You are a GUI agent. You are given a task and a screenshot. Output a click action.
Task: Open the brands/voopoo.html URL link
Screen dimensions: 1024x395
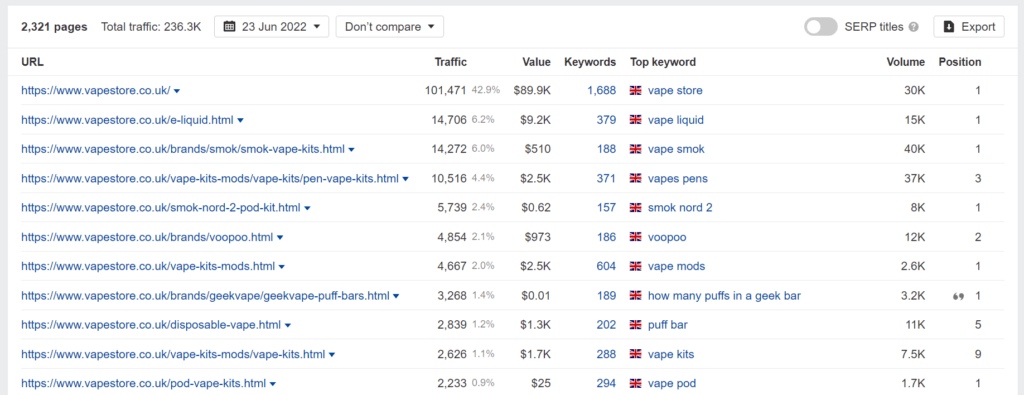[x=147, y=238]
